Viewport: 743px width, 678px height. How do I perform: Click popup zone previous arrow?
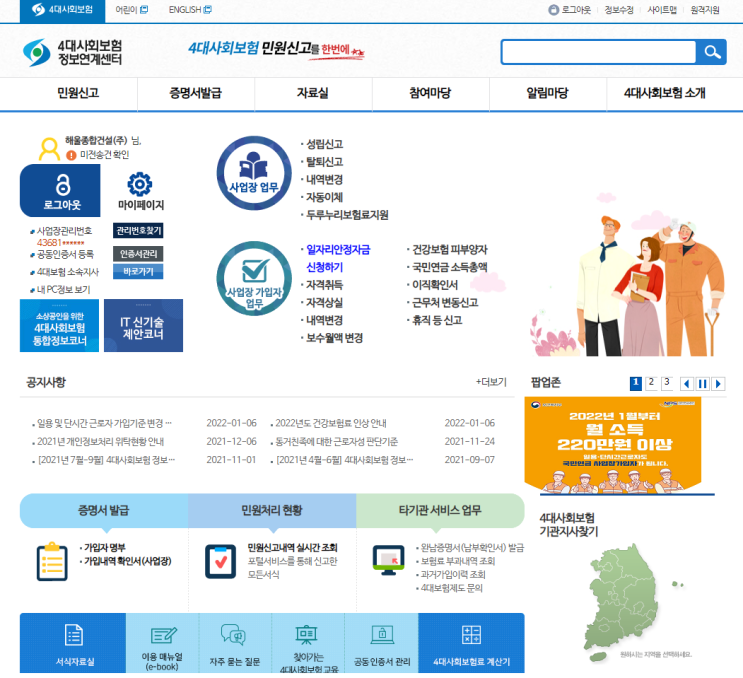[687, 384]
